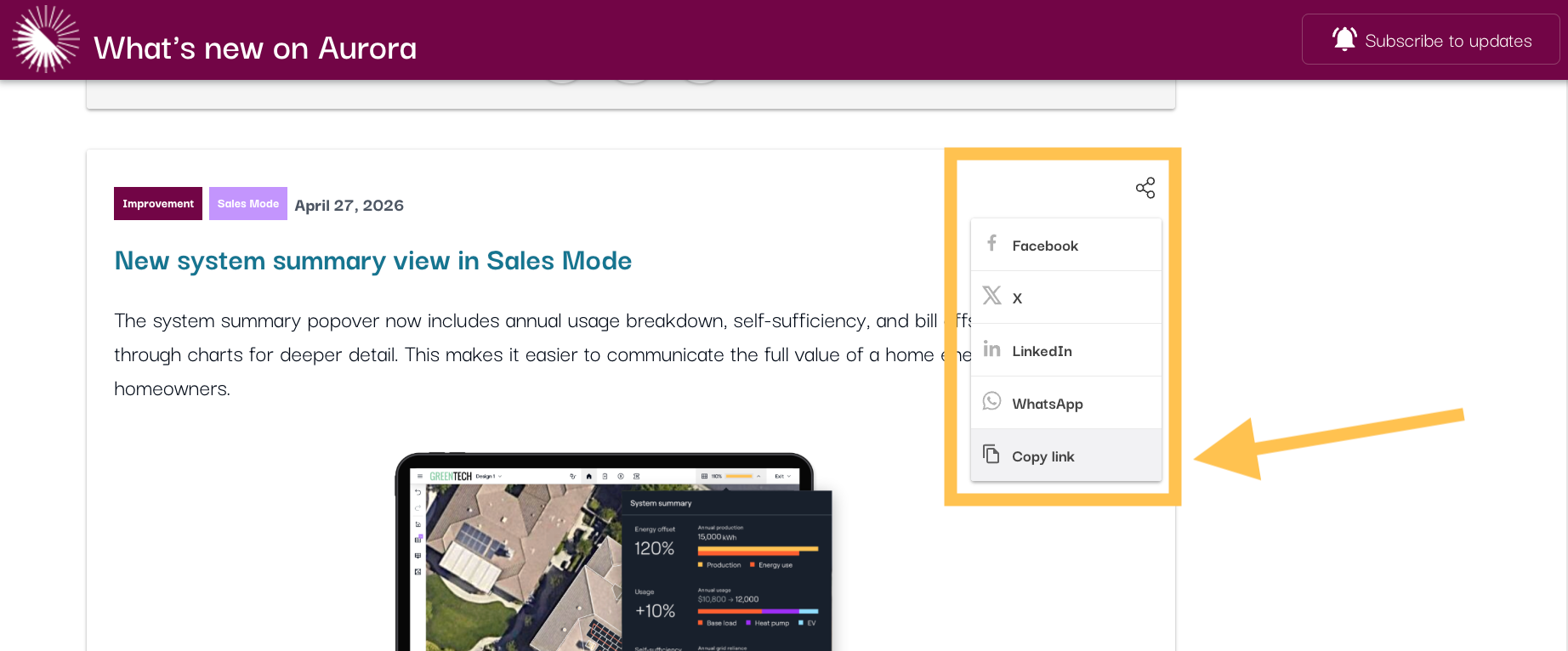Click the Aurora starburst logo
Image resolution: width=1568 pixels, height=651 pixels.
click(46, 39)
